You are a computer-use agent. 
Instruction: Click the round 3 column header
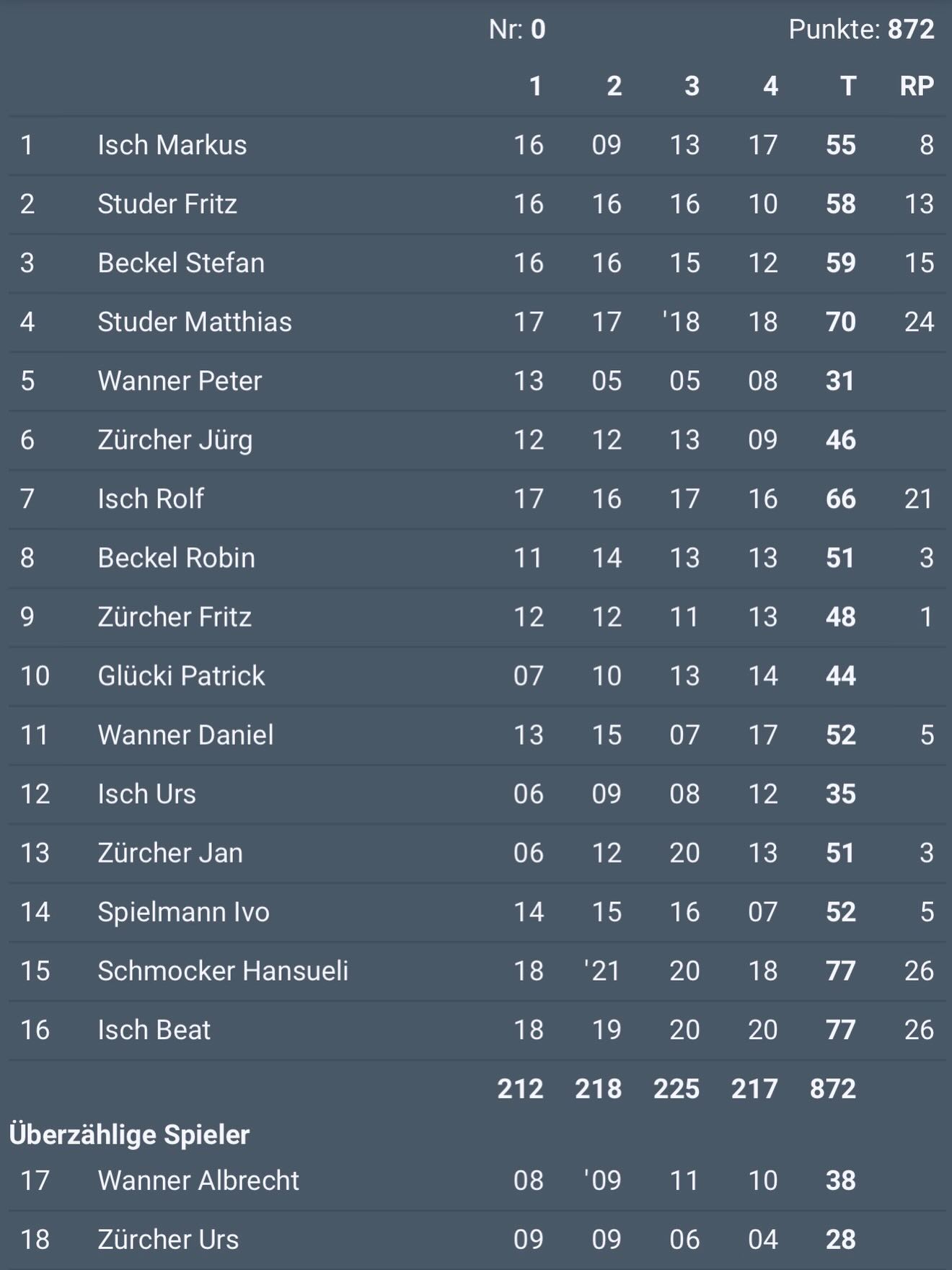tap(692, 87)
